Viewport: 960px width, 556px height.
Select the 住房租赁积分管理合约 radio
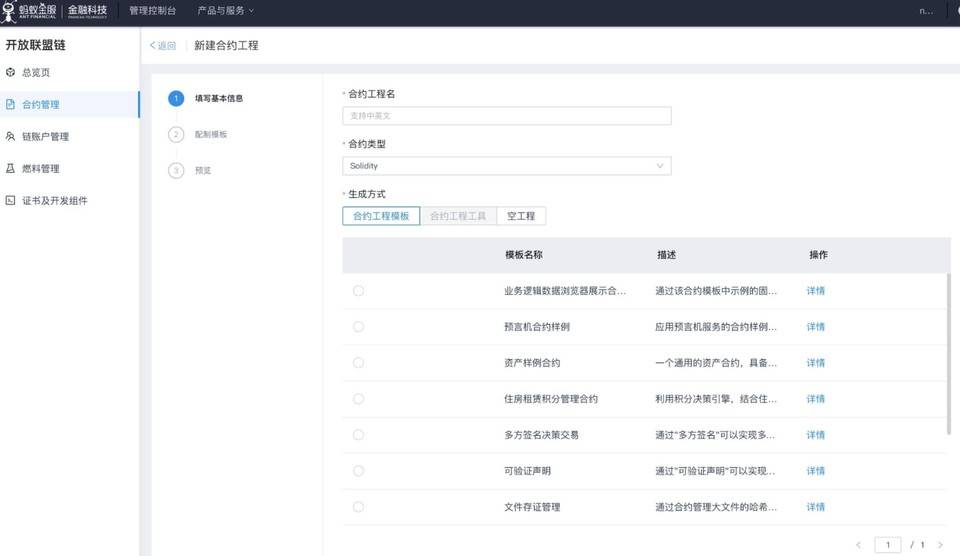point(358,399)
